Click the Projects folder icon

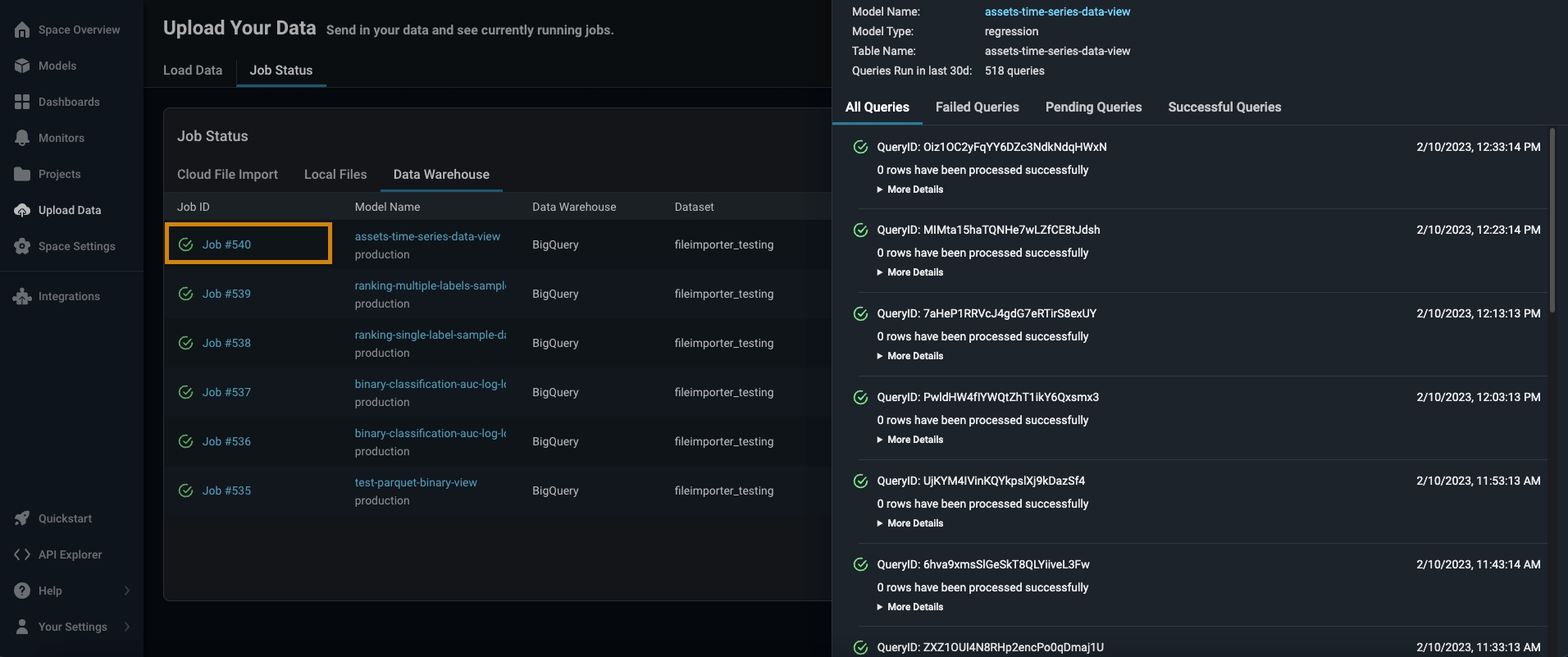tap(22, 174)
